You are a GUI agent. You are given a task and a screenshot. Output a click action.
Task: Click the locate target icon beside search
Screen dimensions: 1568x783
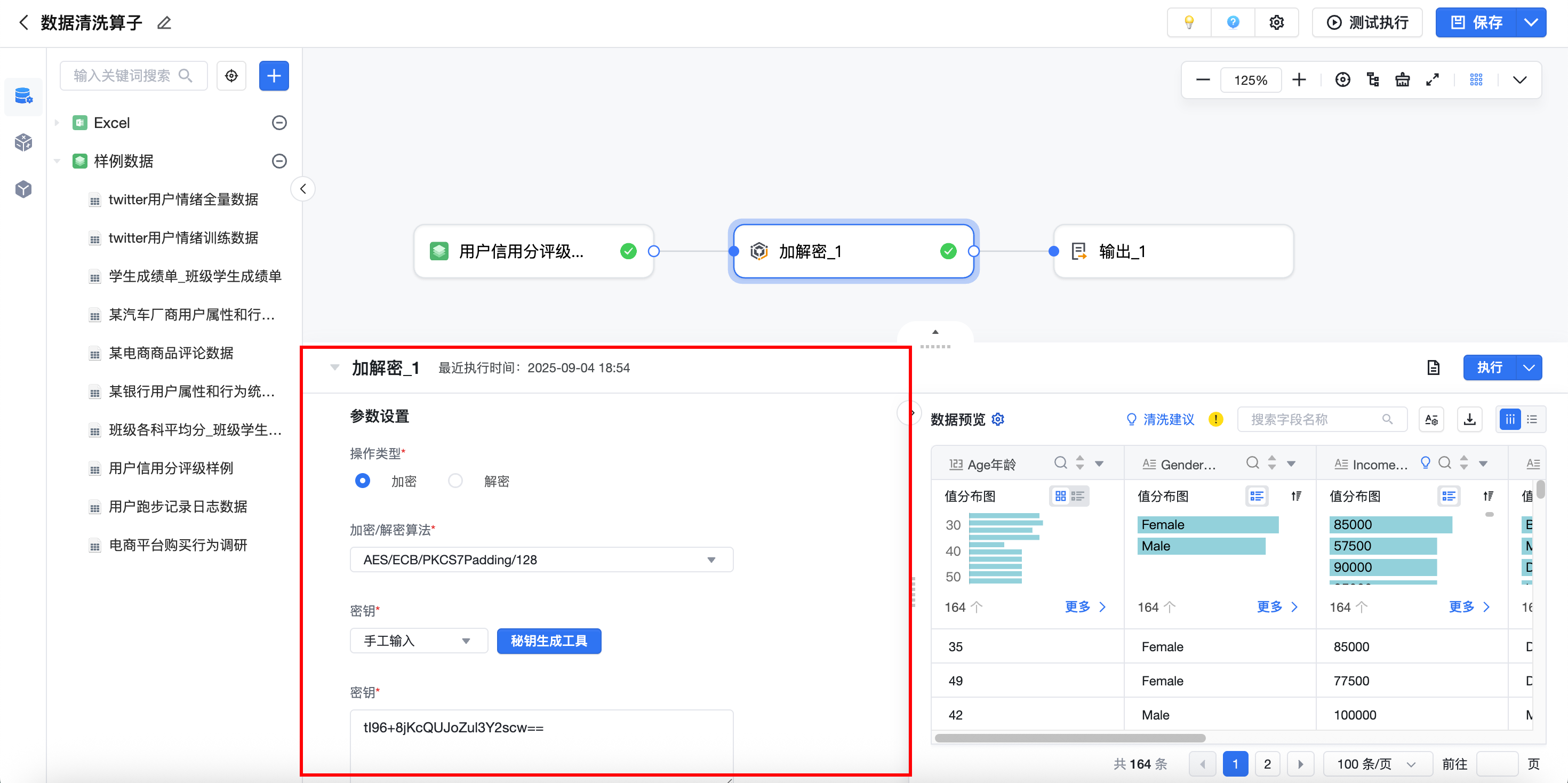[x=231, y=76]
